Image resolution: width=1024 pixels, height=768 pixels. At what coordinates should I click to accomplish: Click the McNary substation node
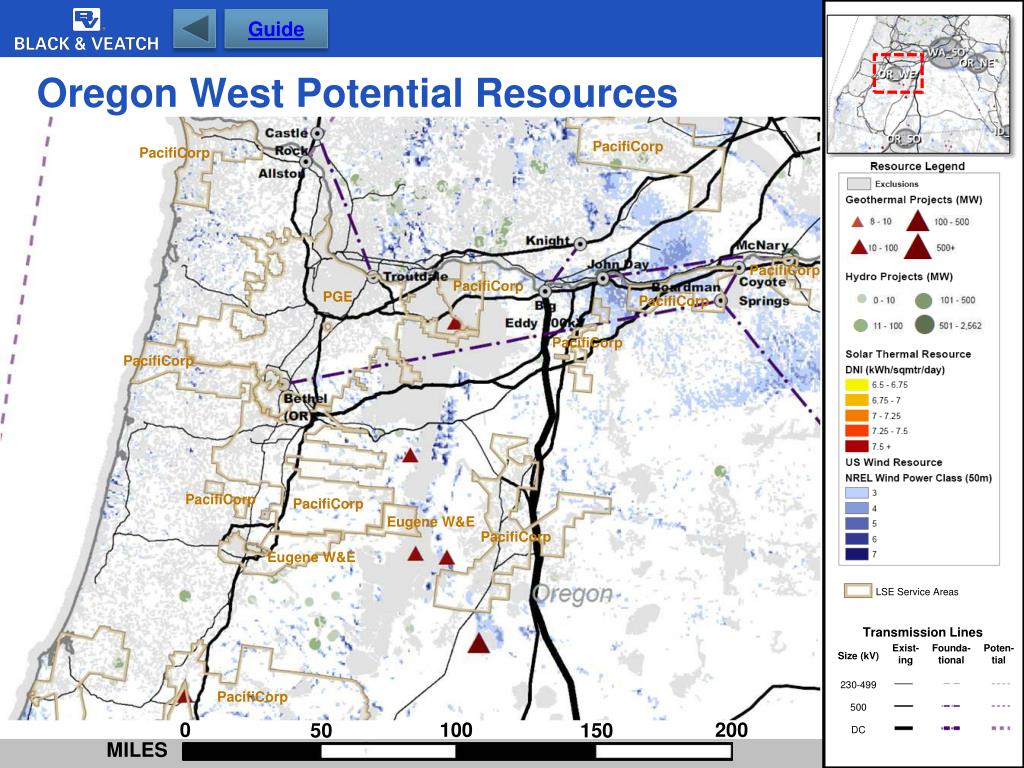pyautogui.click(x=789, y=261)
